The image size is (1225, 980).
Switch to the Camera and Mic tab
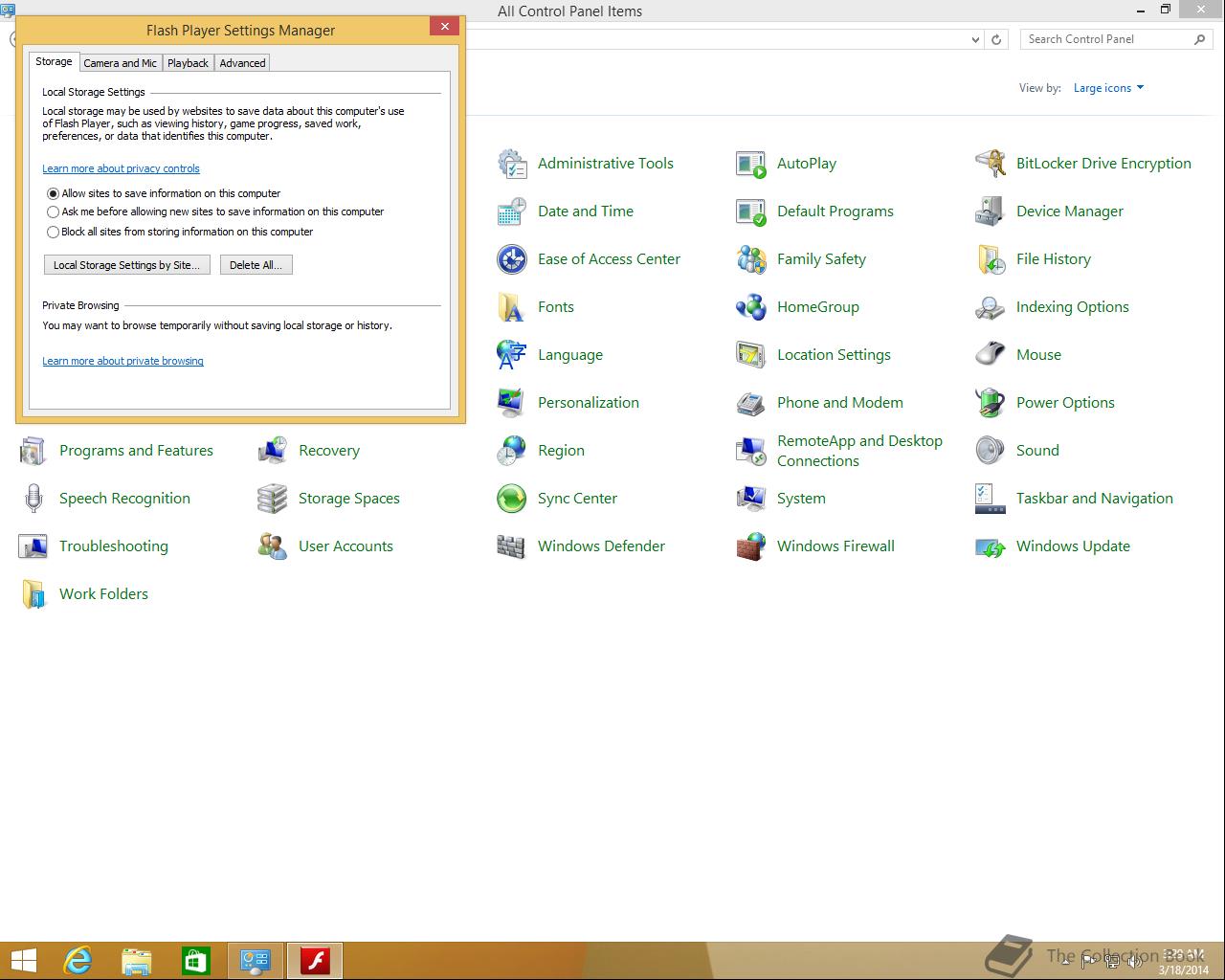(120, 63)
